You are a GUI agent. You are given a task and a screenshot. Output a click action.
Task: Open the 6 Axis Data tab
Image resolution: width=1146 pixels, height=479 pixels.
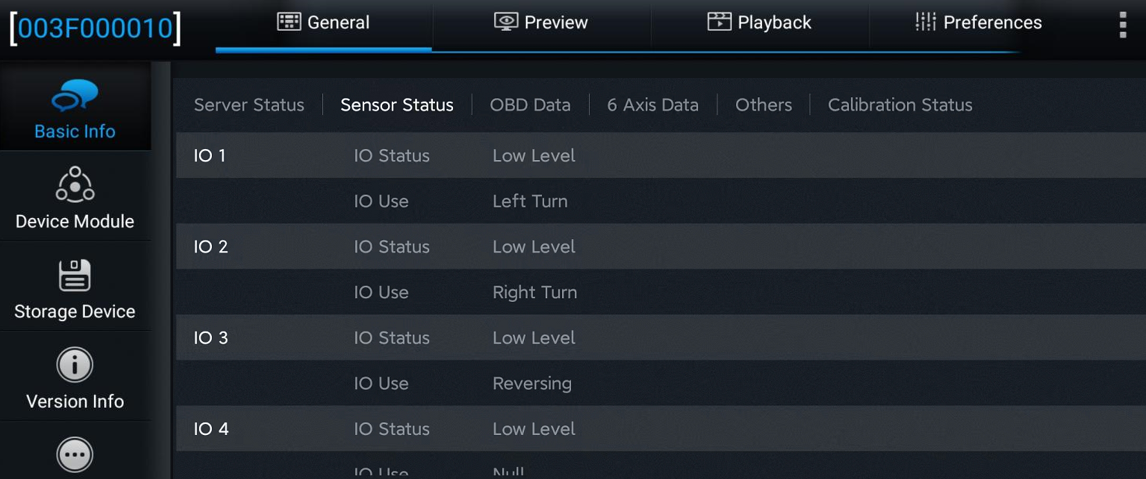pos(653,105)
